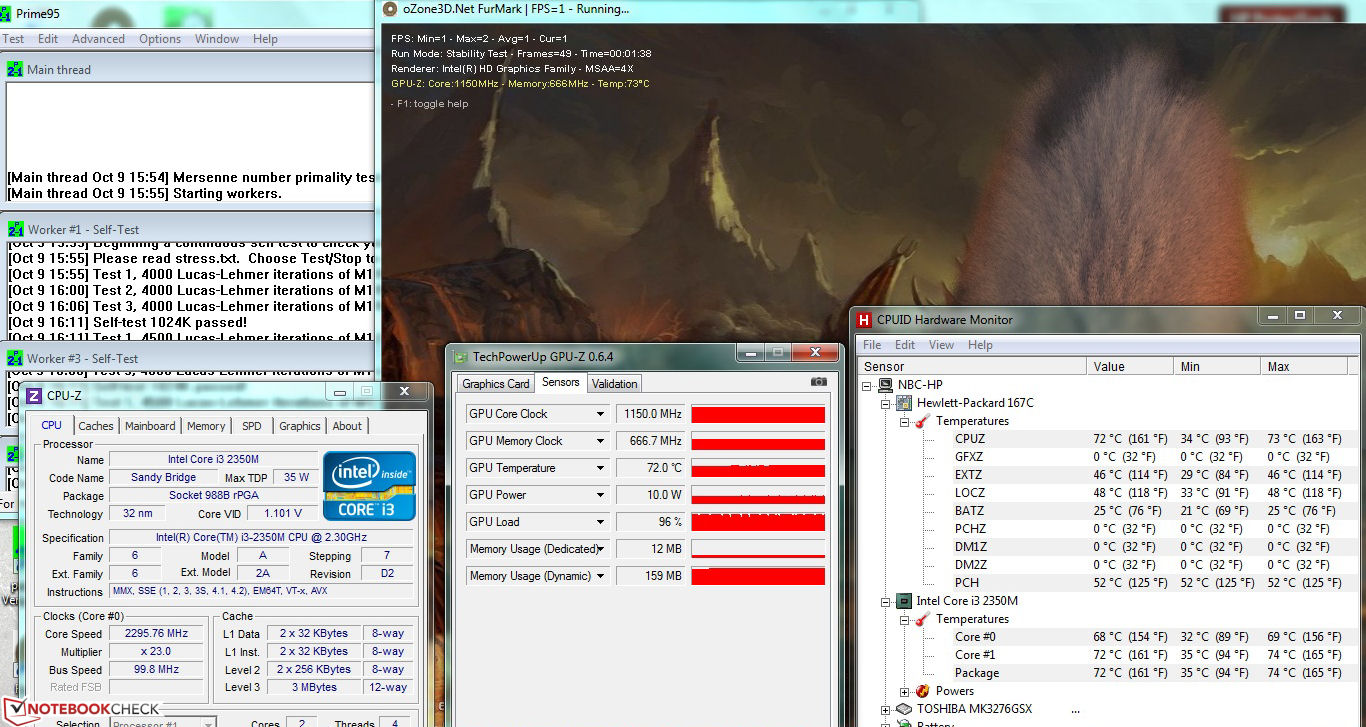Collapse the NBC-HP tree node

pos(867,386)
